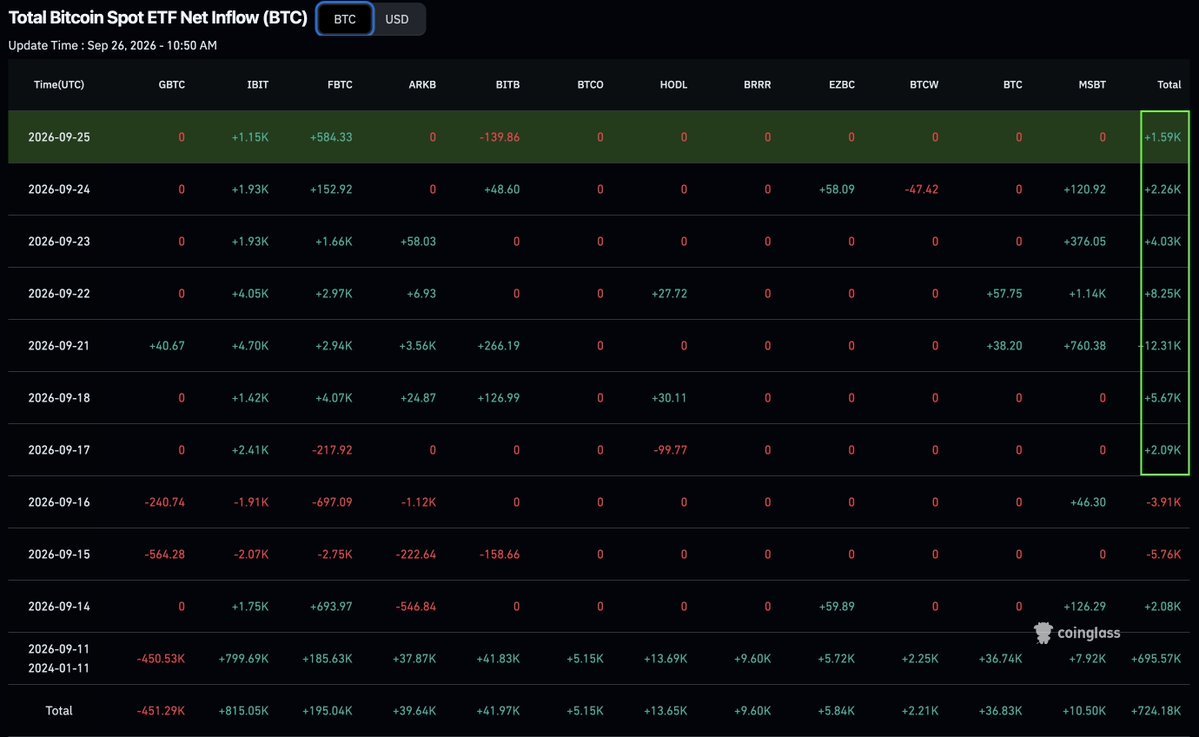The image size is (1199, 737).
Task: Click the -697.09 FBTC value
Action: coord(332,502)
